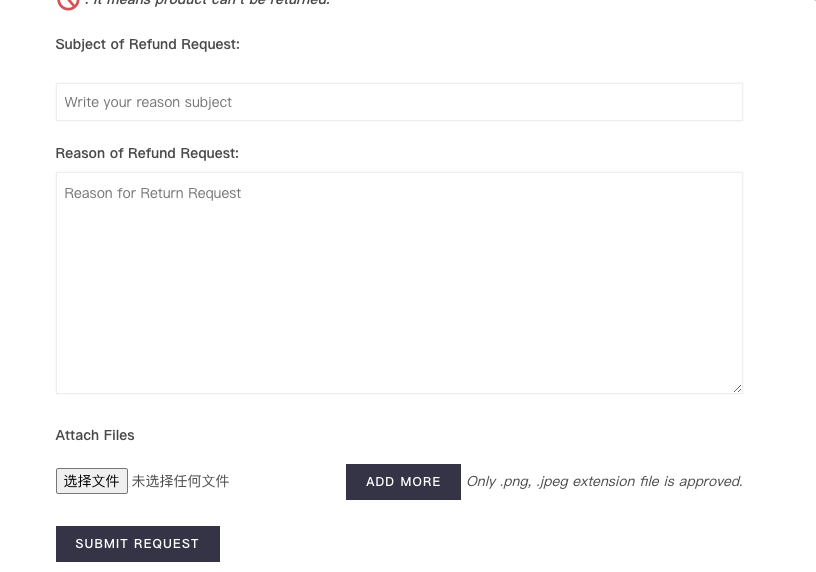This screenshot has height=572, width=816.
Task: Click the 'Write your reason subject' placeholder text
Action: [148, 102]
